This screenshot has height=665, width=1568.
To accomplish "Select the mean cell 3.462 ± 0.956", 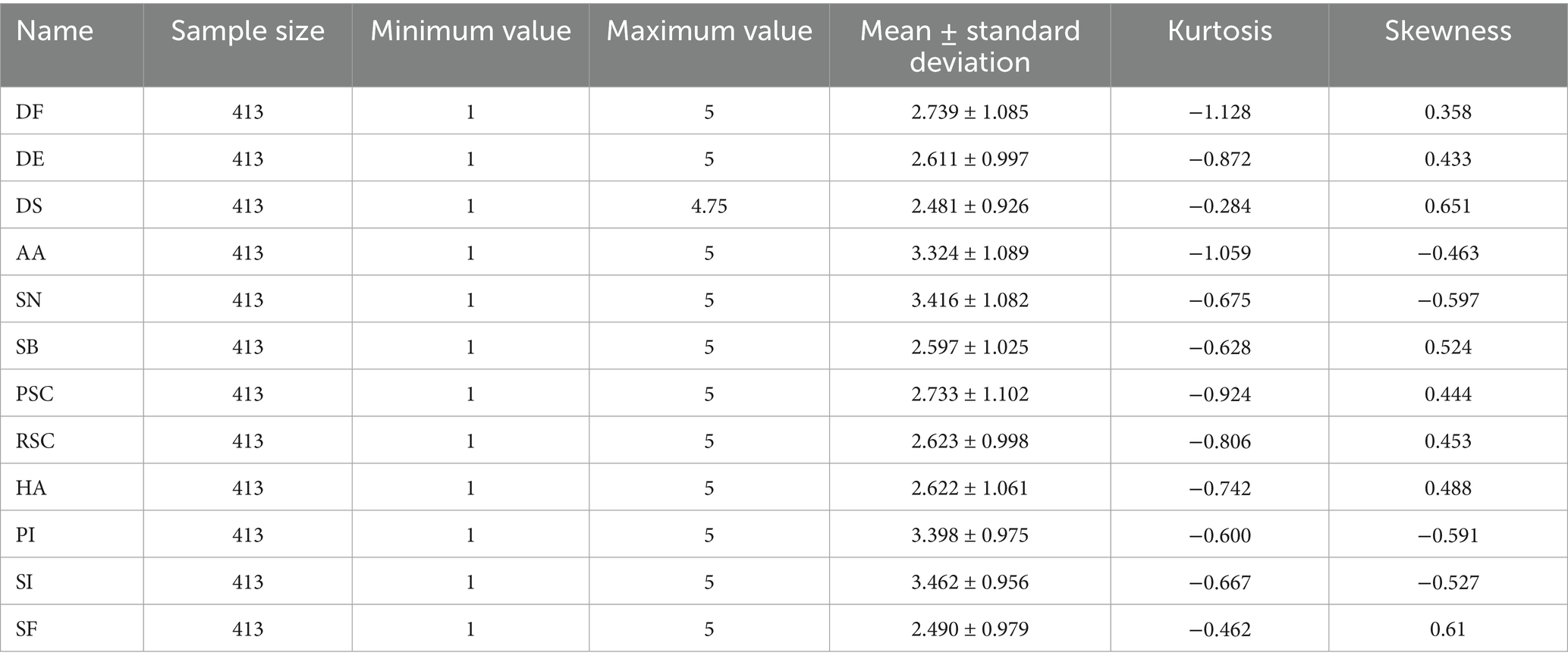I will click(x=969, y=582).
